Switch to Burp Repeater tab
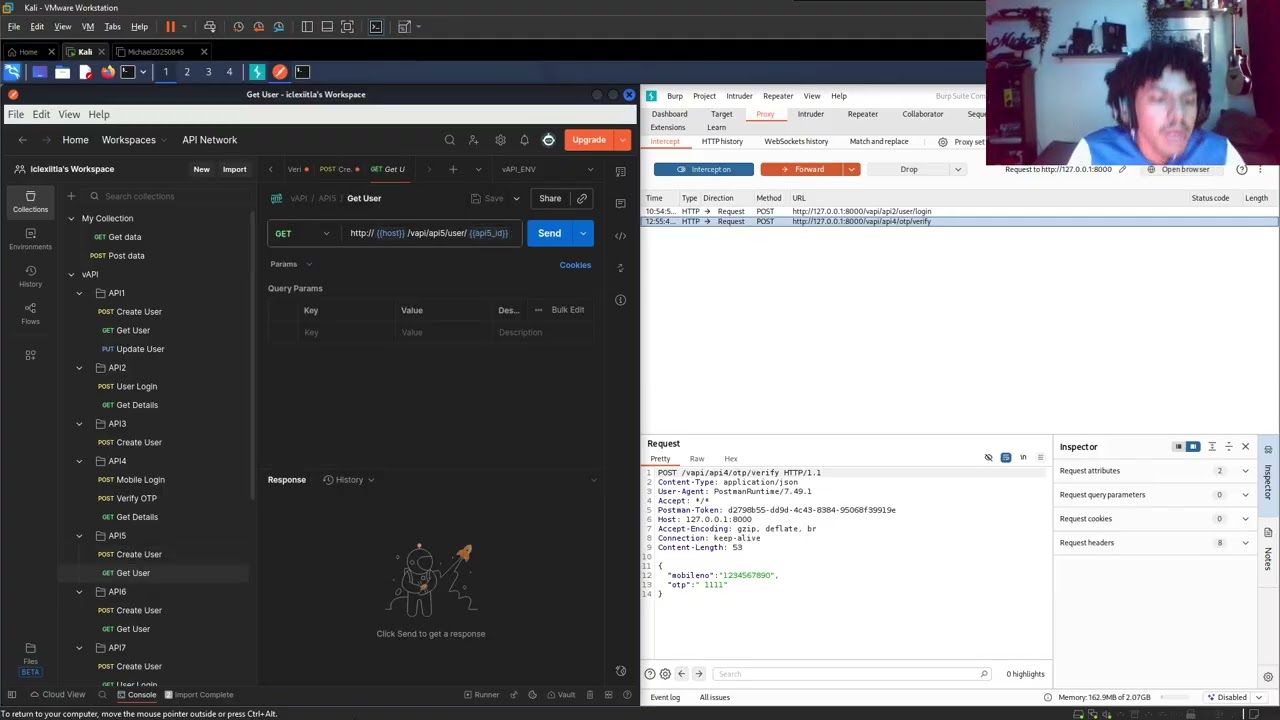Screen dimensions: 1280x720 pos(863,114)
